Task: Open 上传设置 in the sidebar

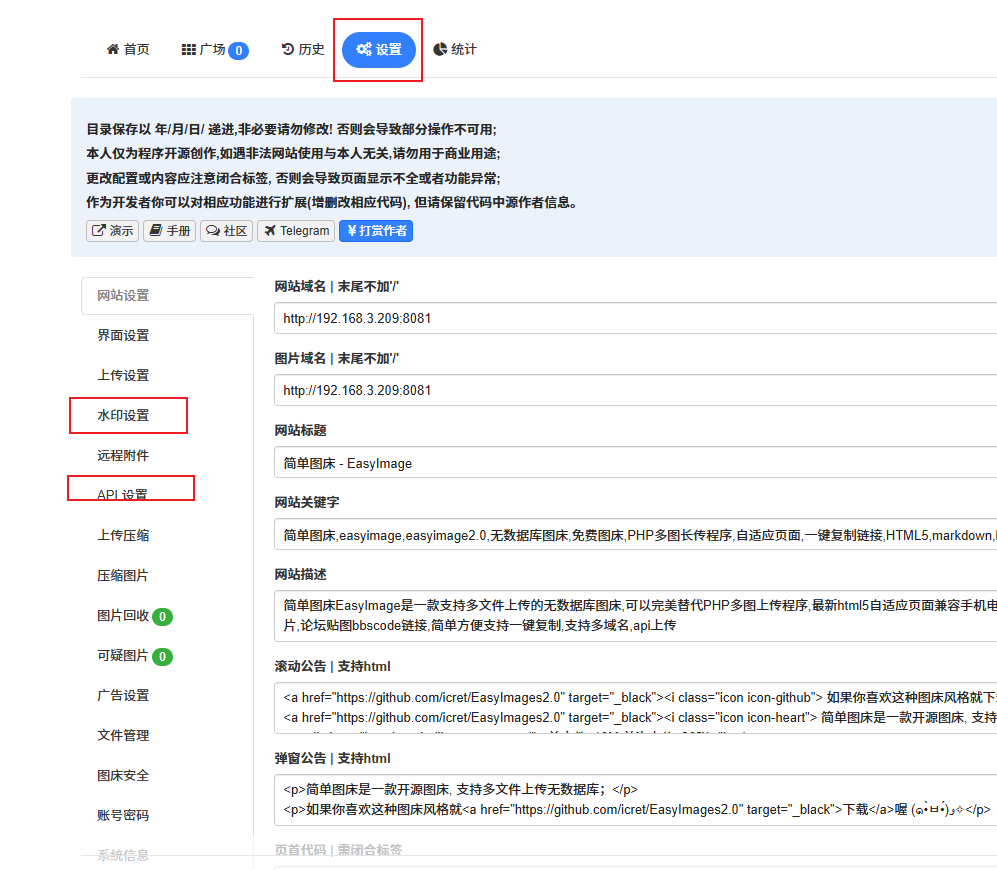Action: coord(123,375)
